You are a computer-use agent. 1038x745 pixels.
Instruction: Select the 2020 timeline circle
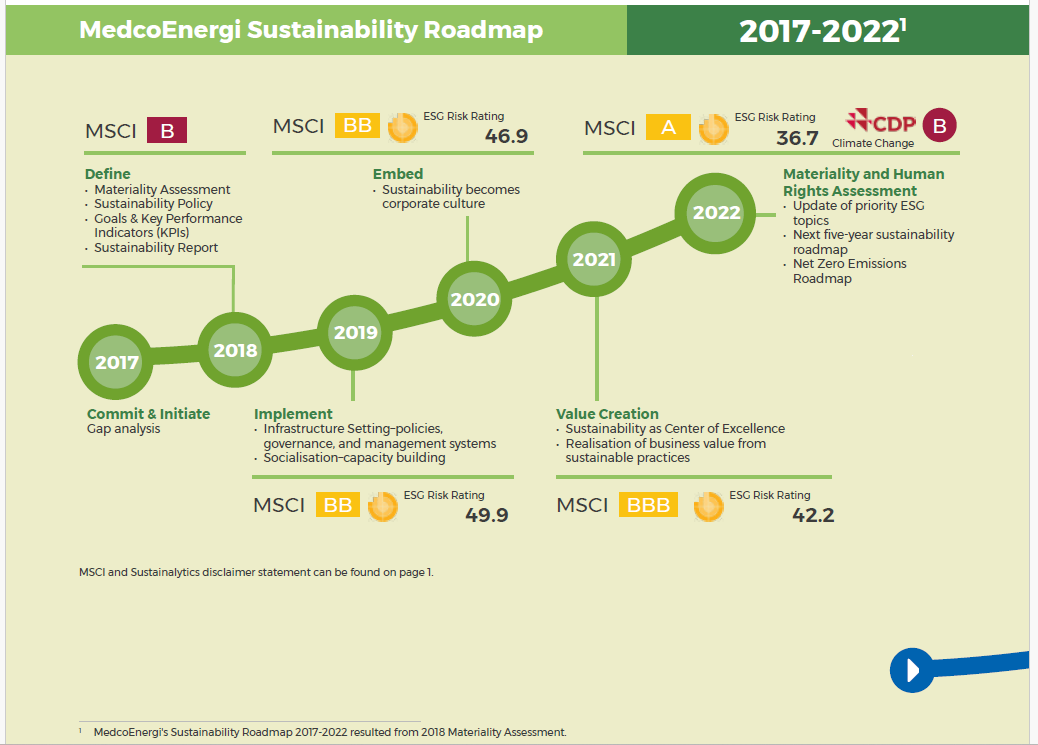(x=475, y=299)
